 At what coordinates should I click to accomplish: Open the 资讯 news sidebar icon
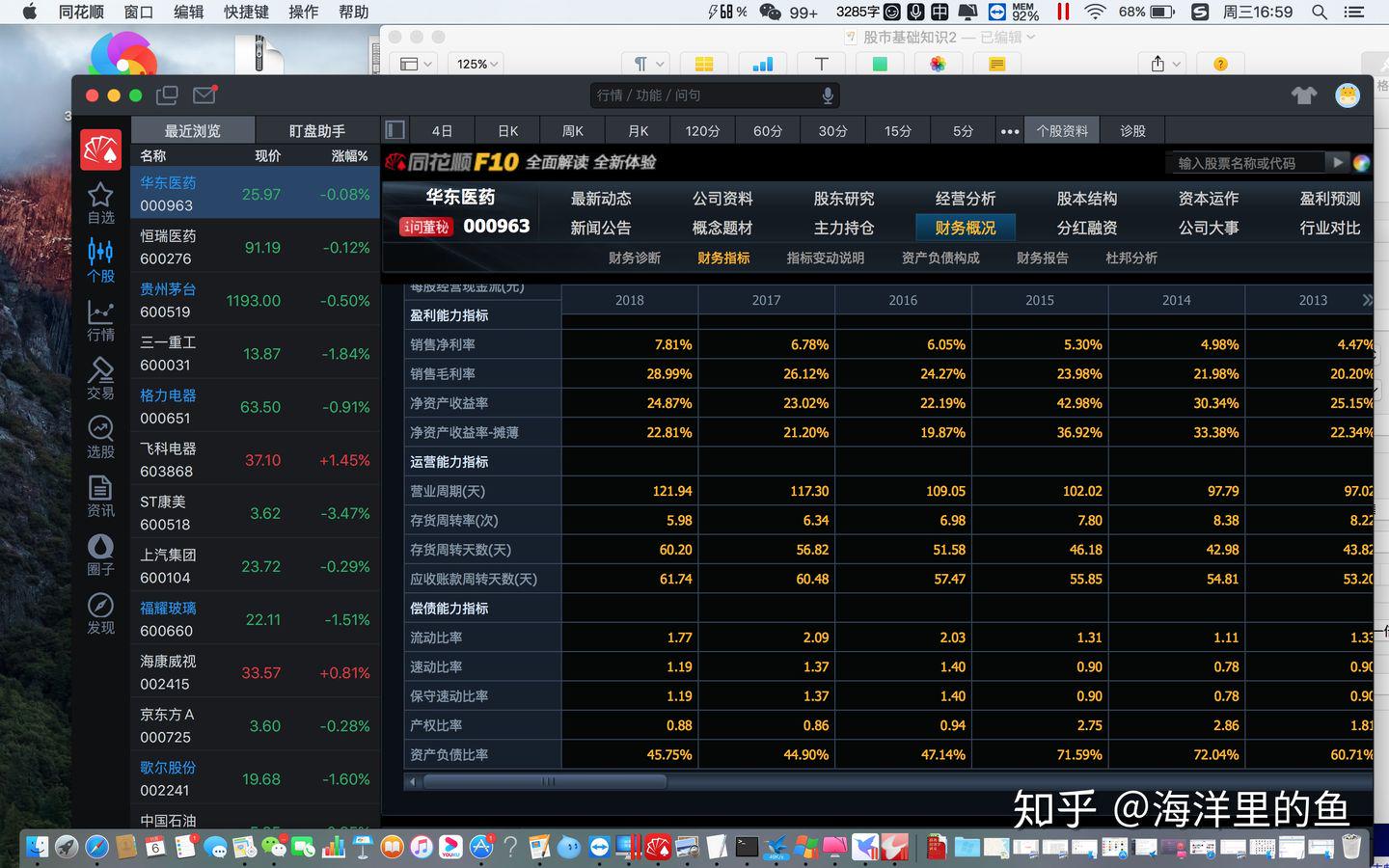tap(100, 496)
